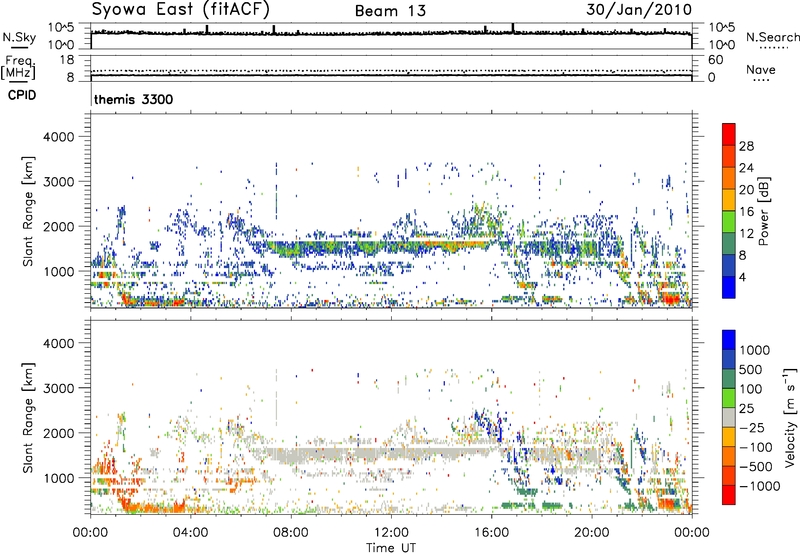Viewport: 800px width, 554px height.
Task: Click the '4000' tick in the velocity panel
Action: 59,343
